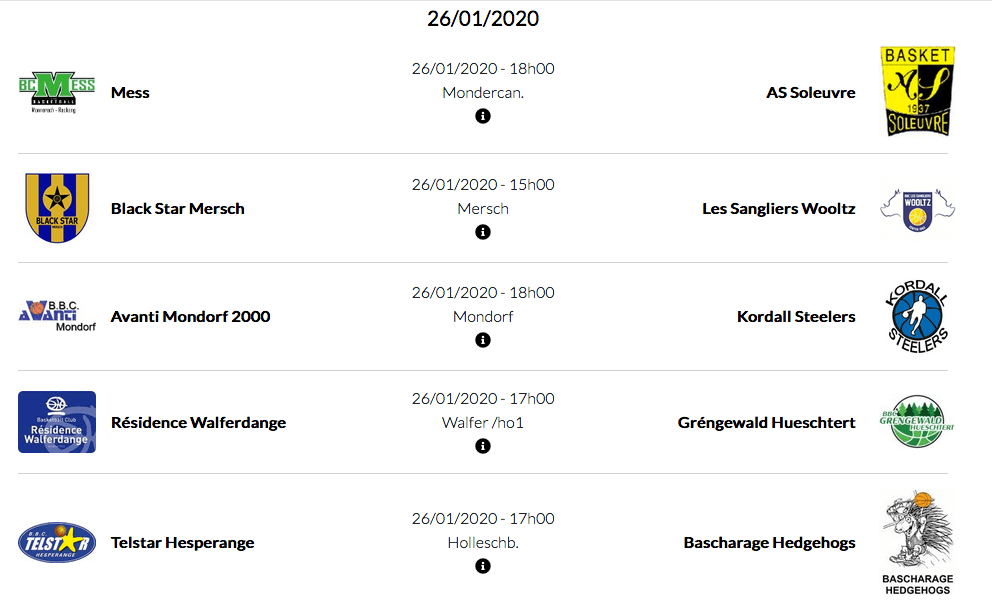Click the Kordall Steelers logo
The height and width of the screenshot is (604, 992).
click(917, 316)
